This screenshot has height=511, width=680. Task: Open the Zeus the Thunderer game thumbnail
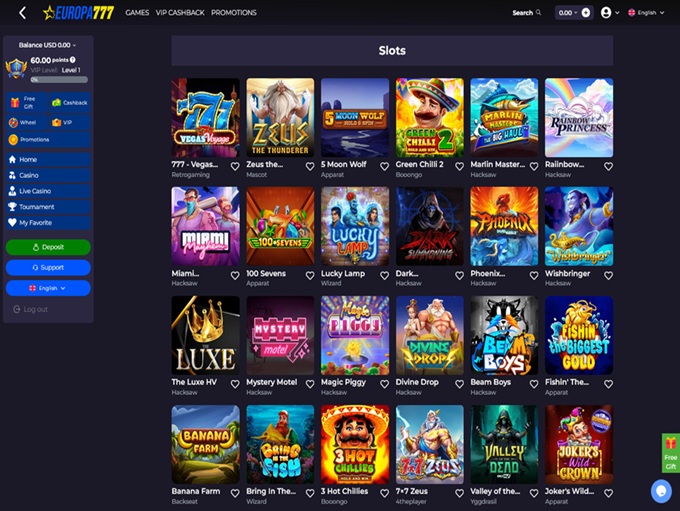(280, 118)
